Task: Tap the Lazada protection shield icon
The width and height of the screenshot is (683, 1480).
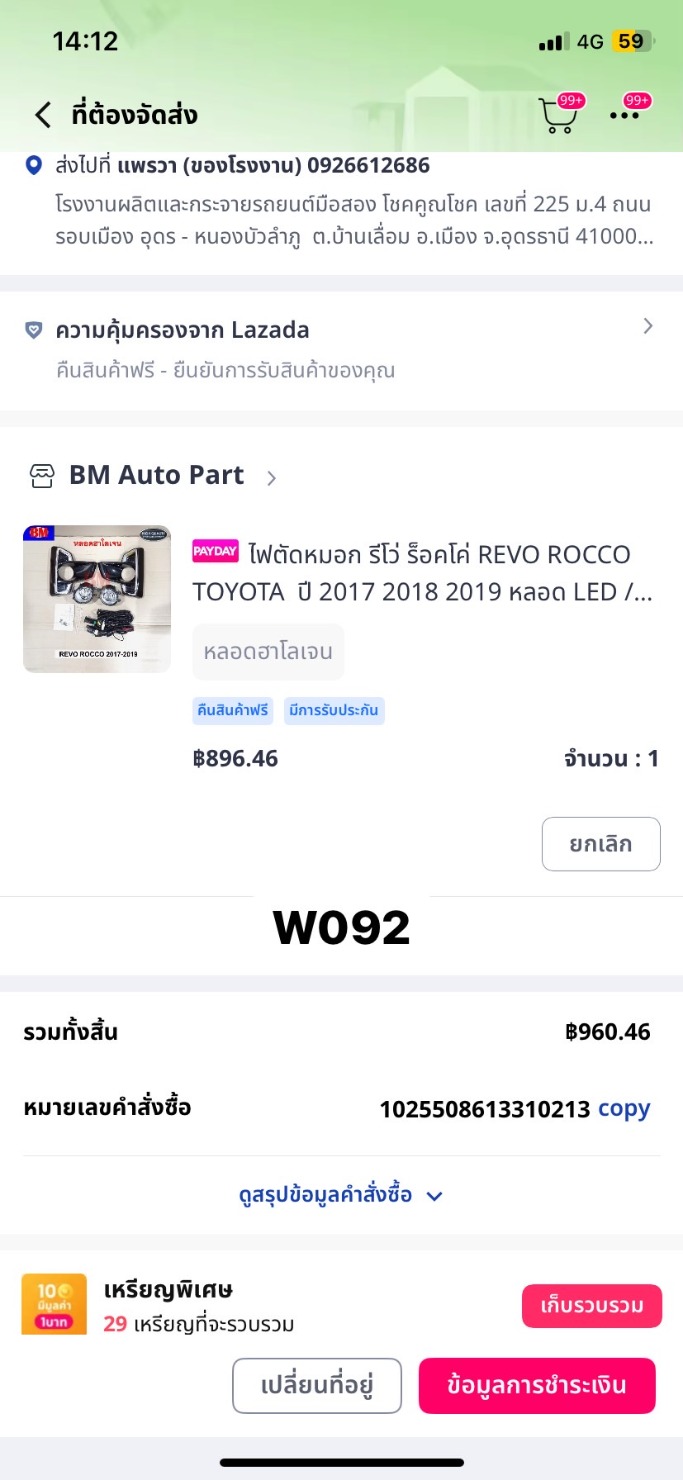Action: [34, 330]
